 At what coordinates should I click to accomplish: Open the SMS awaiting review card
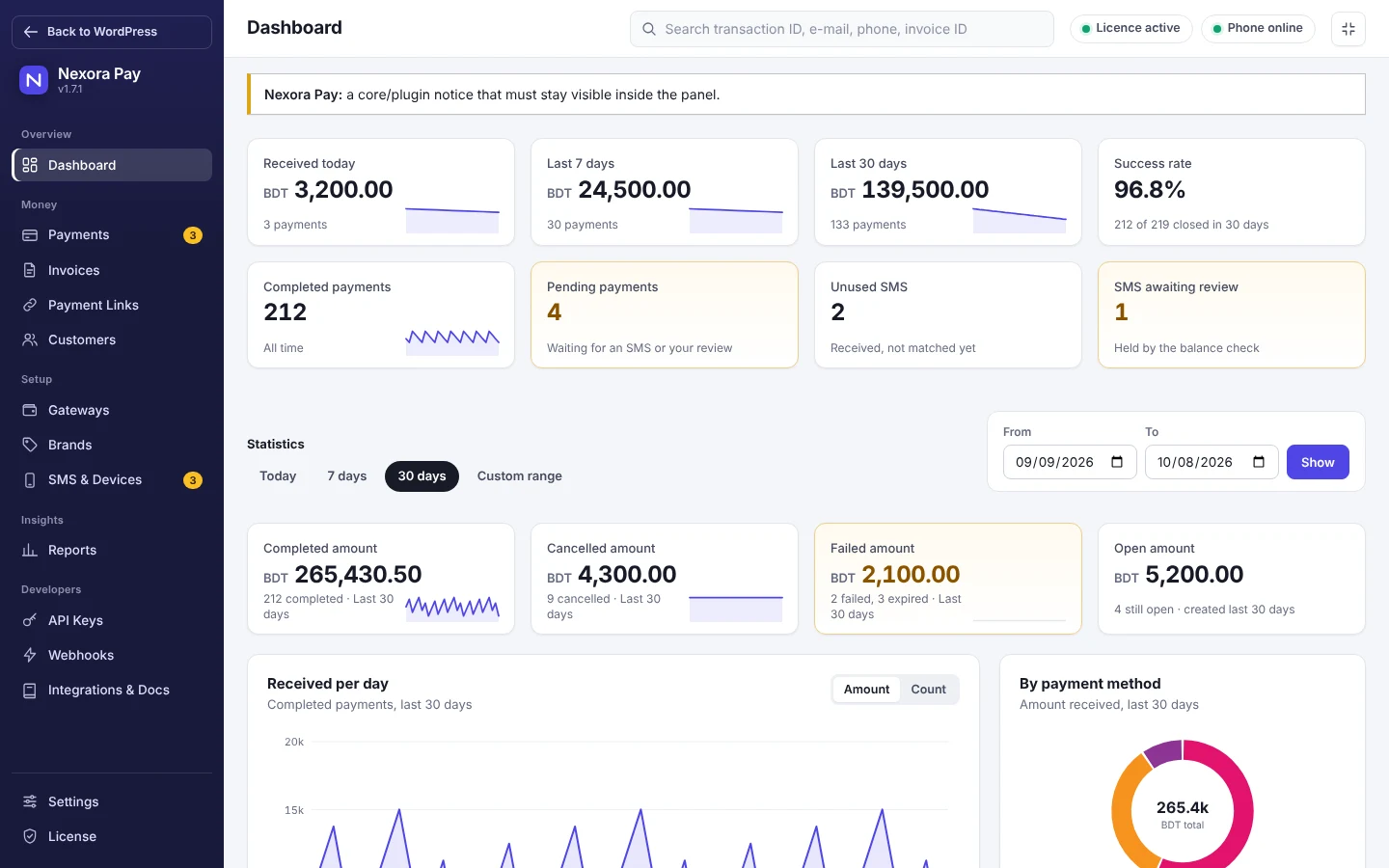1232,315
